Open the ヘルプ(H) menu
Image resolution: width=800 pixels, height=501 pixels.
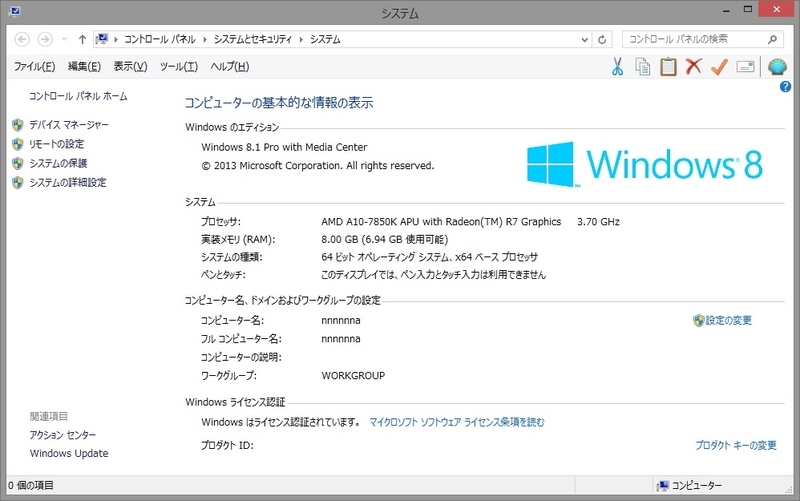(x=230, y=67)
